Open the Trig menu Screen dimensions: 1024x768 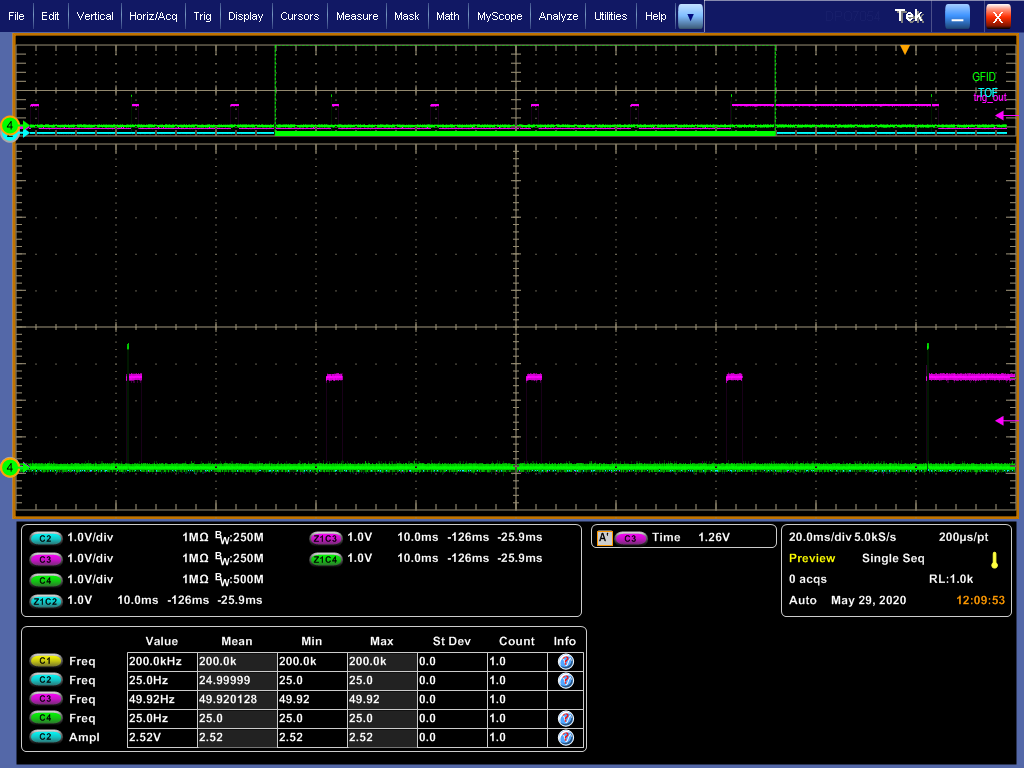click(202, 16)
